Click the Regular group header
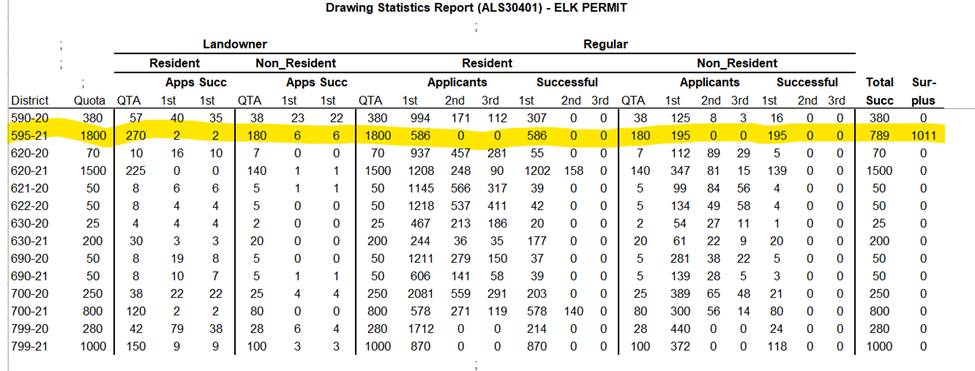975x371 pixels. point(605,44)
